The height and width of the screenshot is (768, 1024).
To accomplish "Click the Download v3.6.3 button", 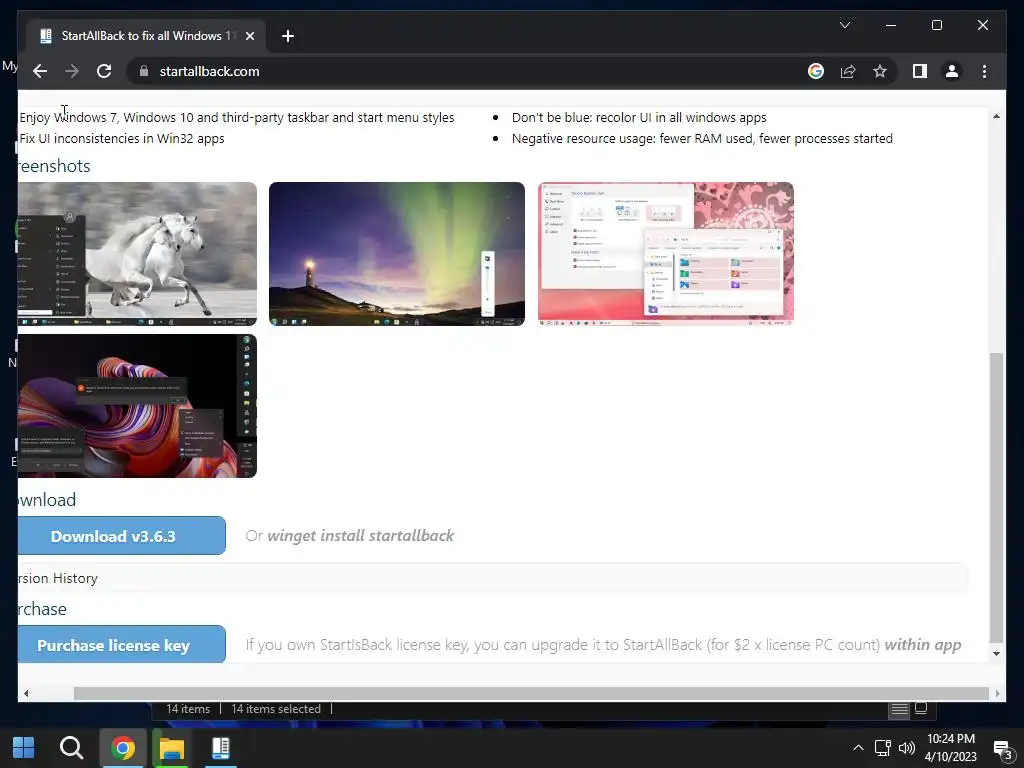I will pyautogui.click(x=122, y=536).
